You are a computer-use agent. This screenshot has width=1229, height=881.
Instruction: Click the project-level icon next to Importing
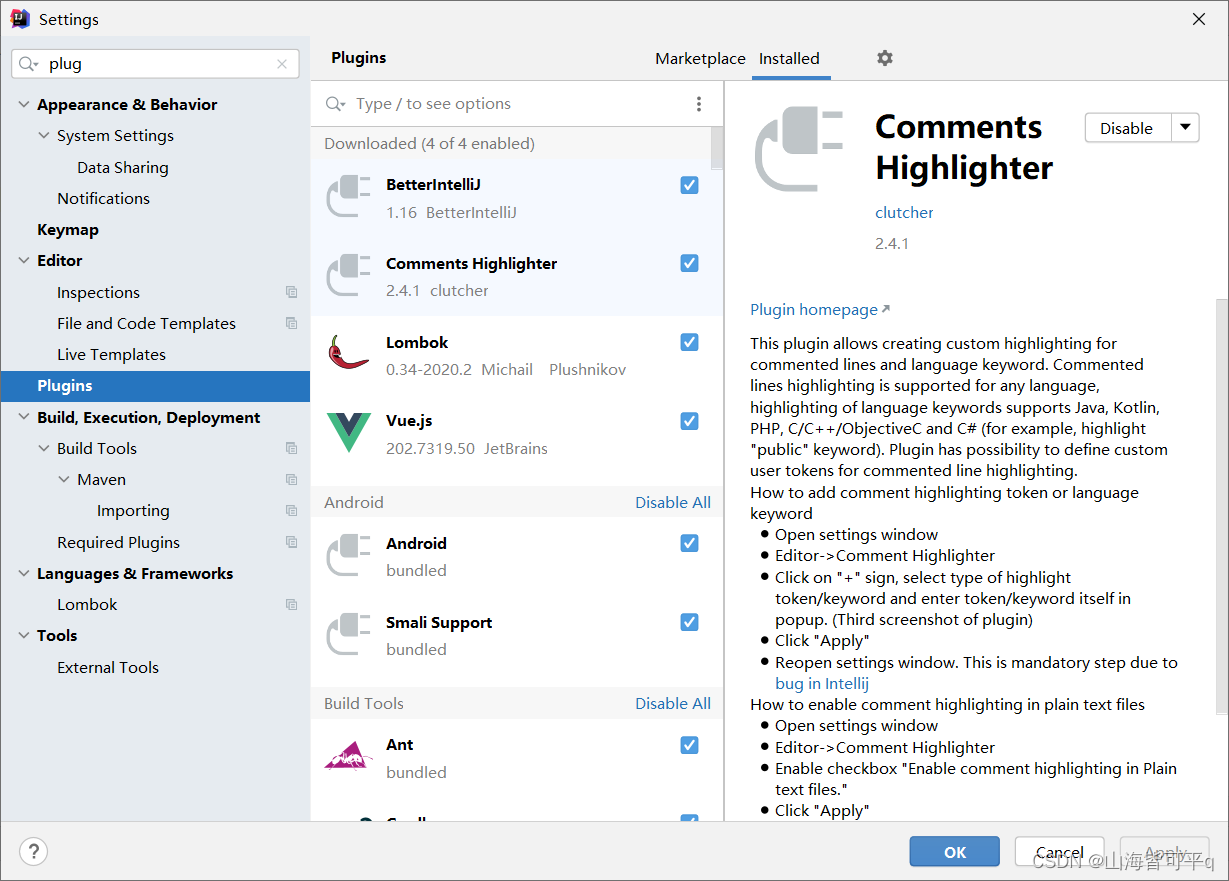pos(291,510)
